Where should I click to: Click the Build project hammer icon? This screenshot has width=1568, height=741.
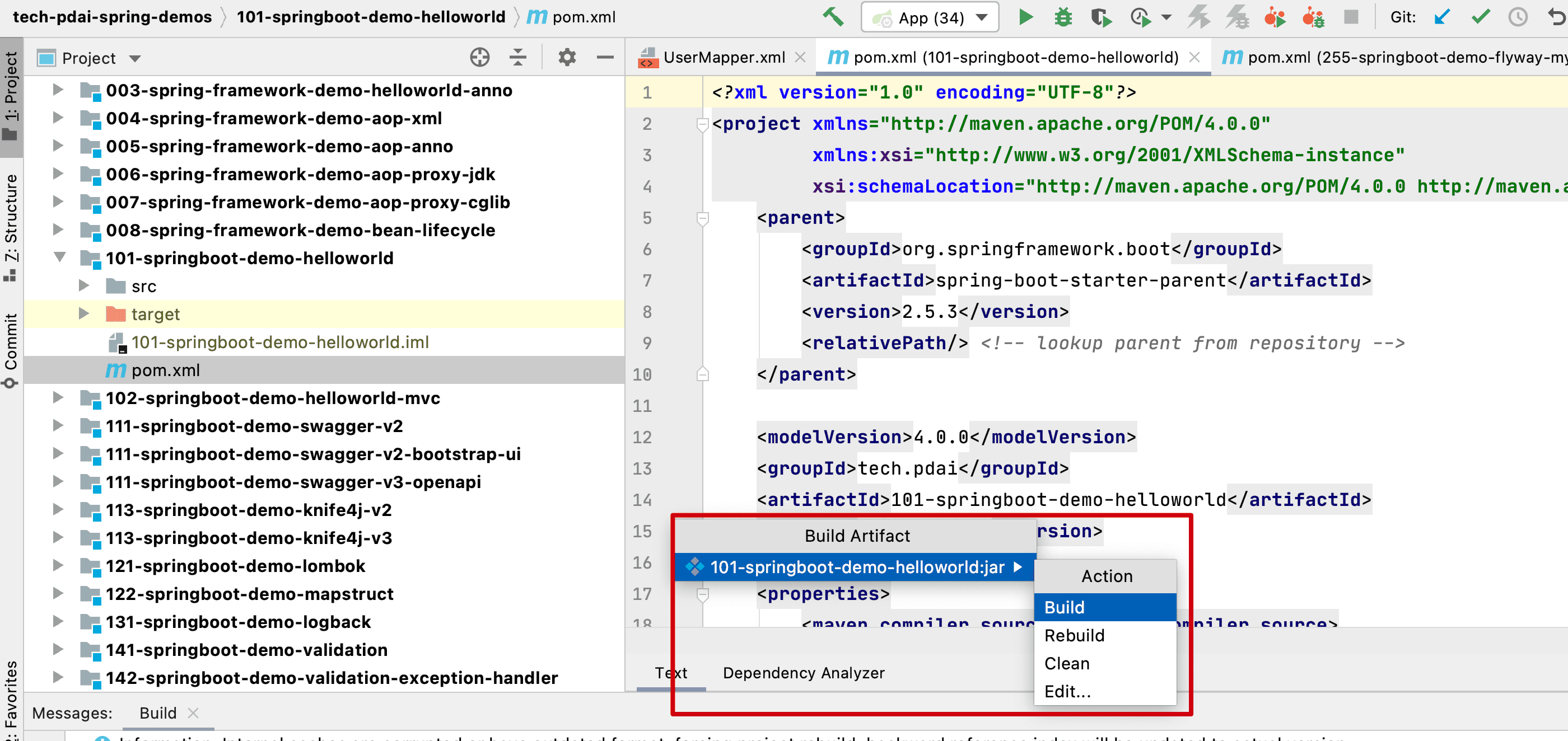[833, 17]
